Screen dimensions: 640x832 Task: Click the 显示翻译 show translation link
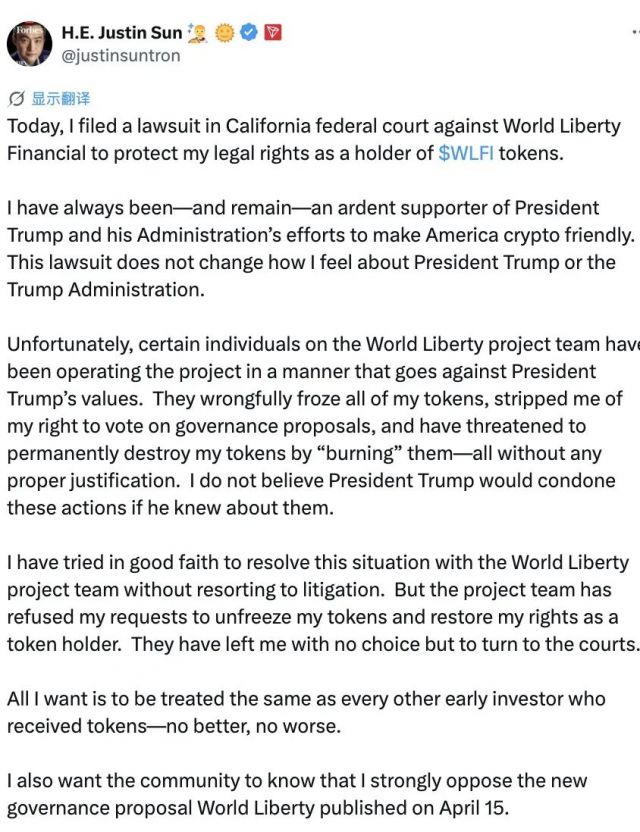click(61, 98)
